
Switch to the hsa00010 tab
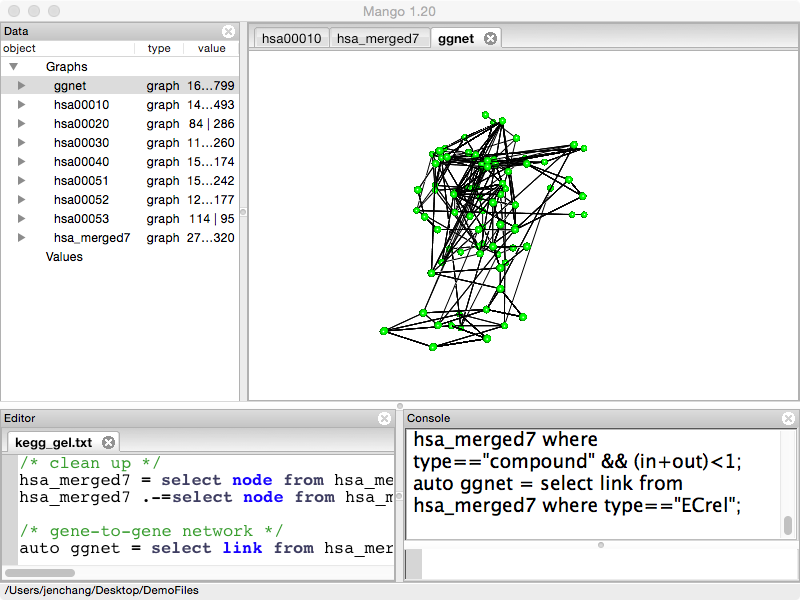(x=291, y=38)
